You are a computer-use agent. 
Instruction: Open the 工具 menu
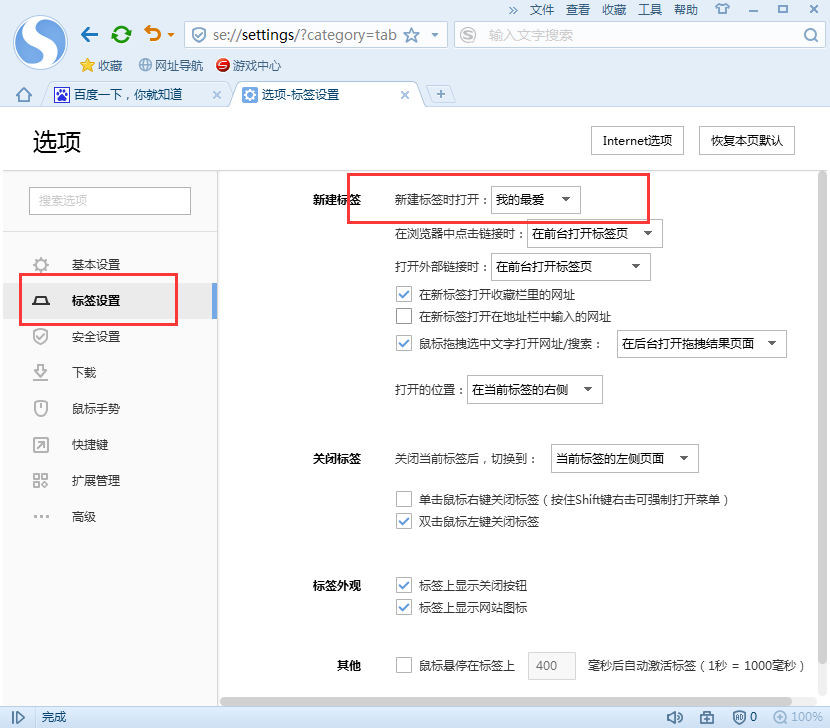651,10
